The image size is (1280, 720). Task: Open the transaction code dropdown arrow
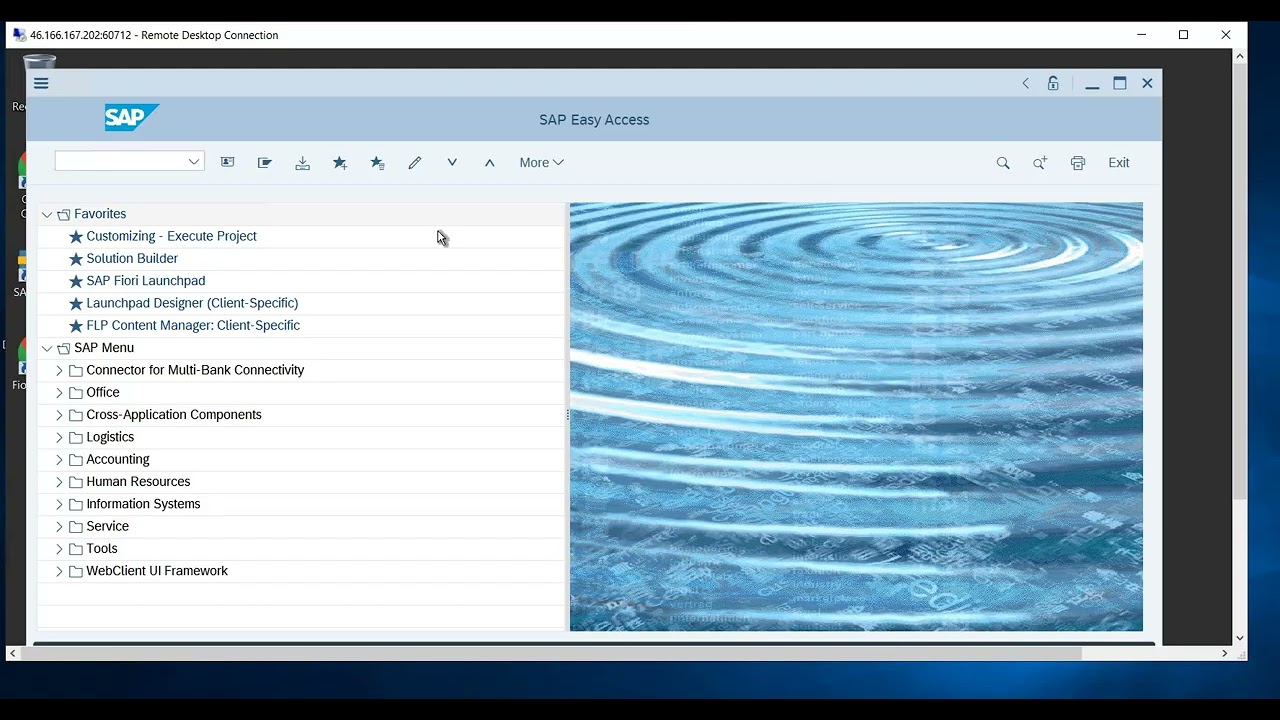click(x=194, y=161)
